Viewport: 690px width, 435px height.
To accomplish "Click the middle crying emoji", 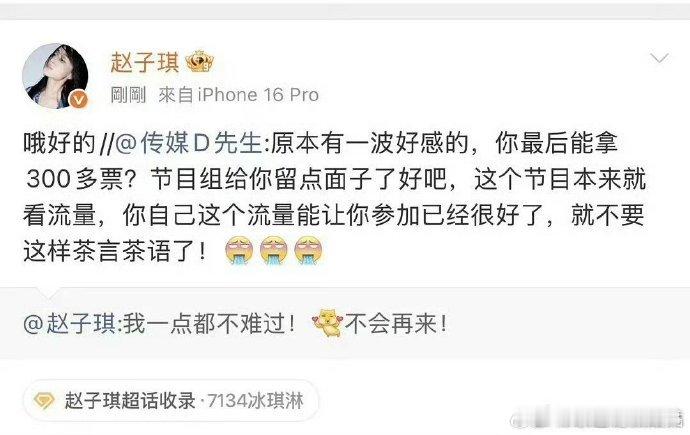I will (x=273, y=251).
